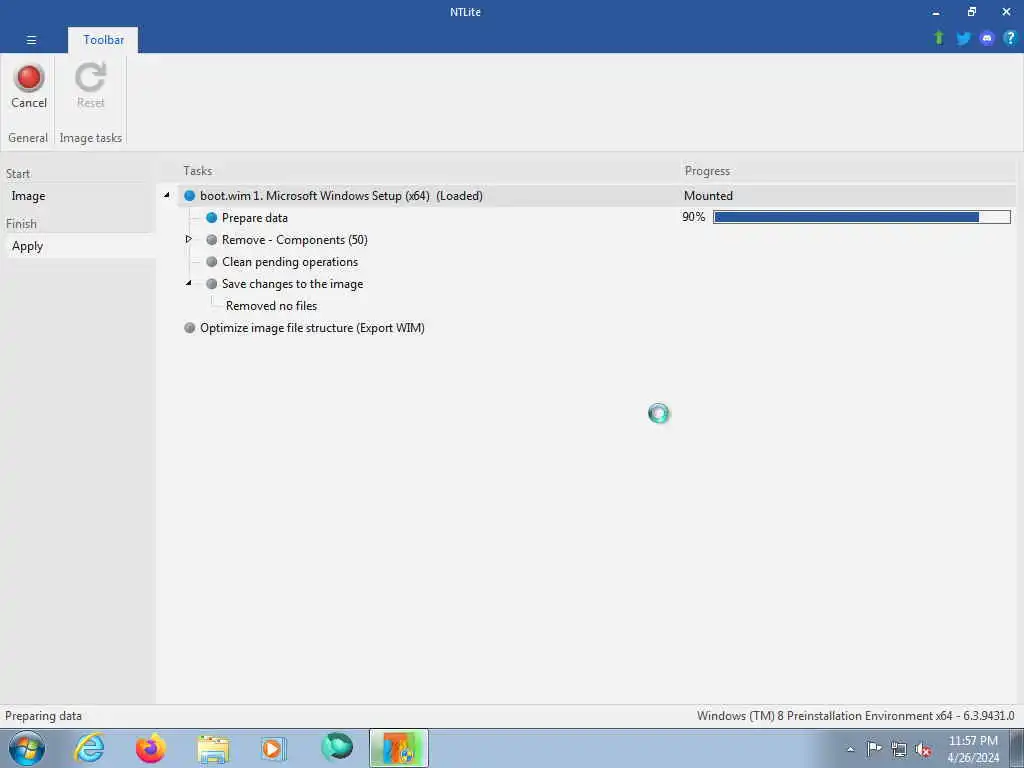Open the Windows Start button
Screen dimensions: 1024x768
[x=27, y=748]
